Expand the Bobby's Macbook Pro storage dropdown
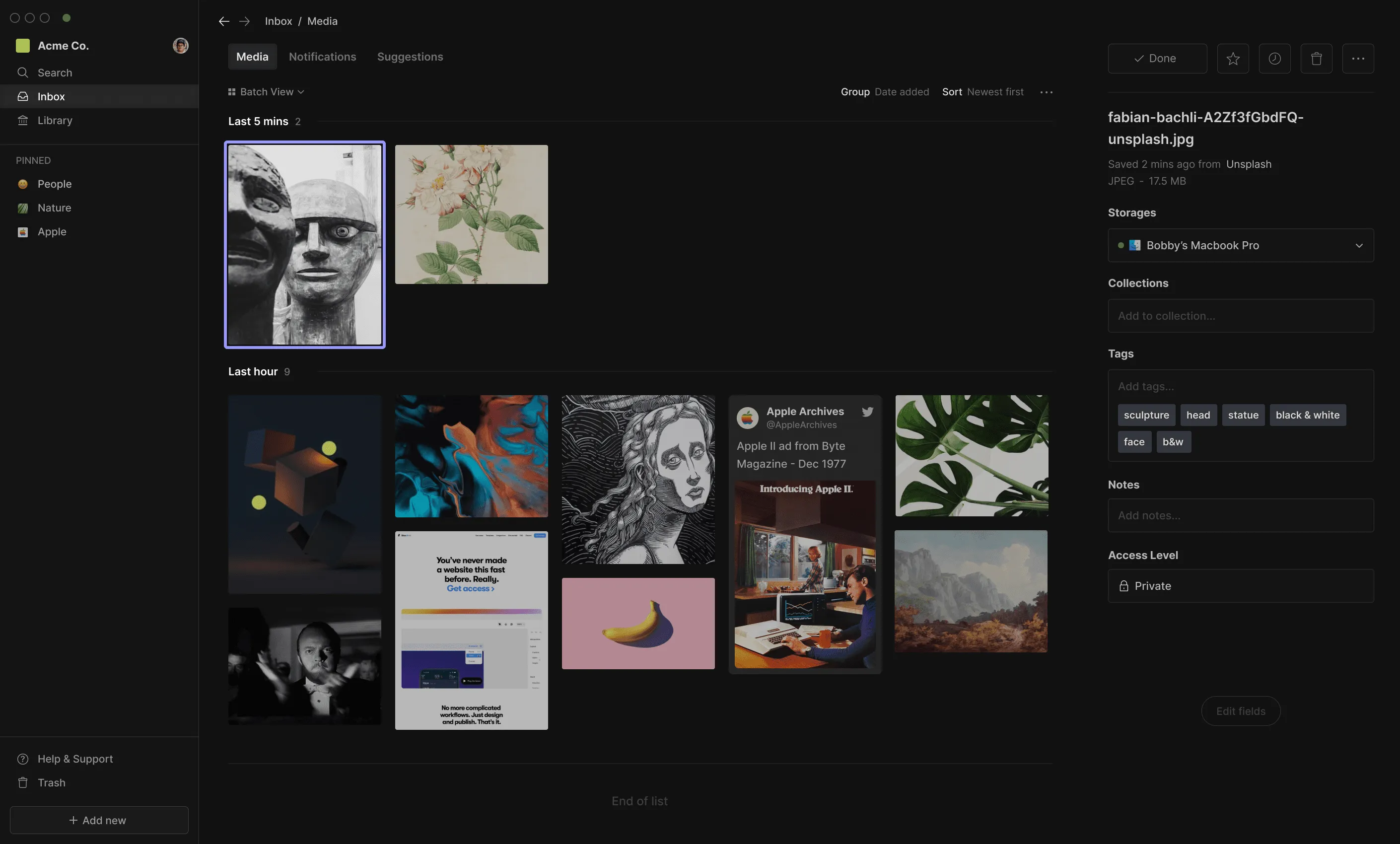The height and width of the screenshot is (844, 1400). pos(1241,246)
